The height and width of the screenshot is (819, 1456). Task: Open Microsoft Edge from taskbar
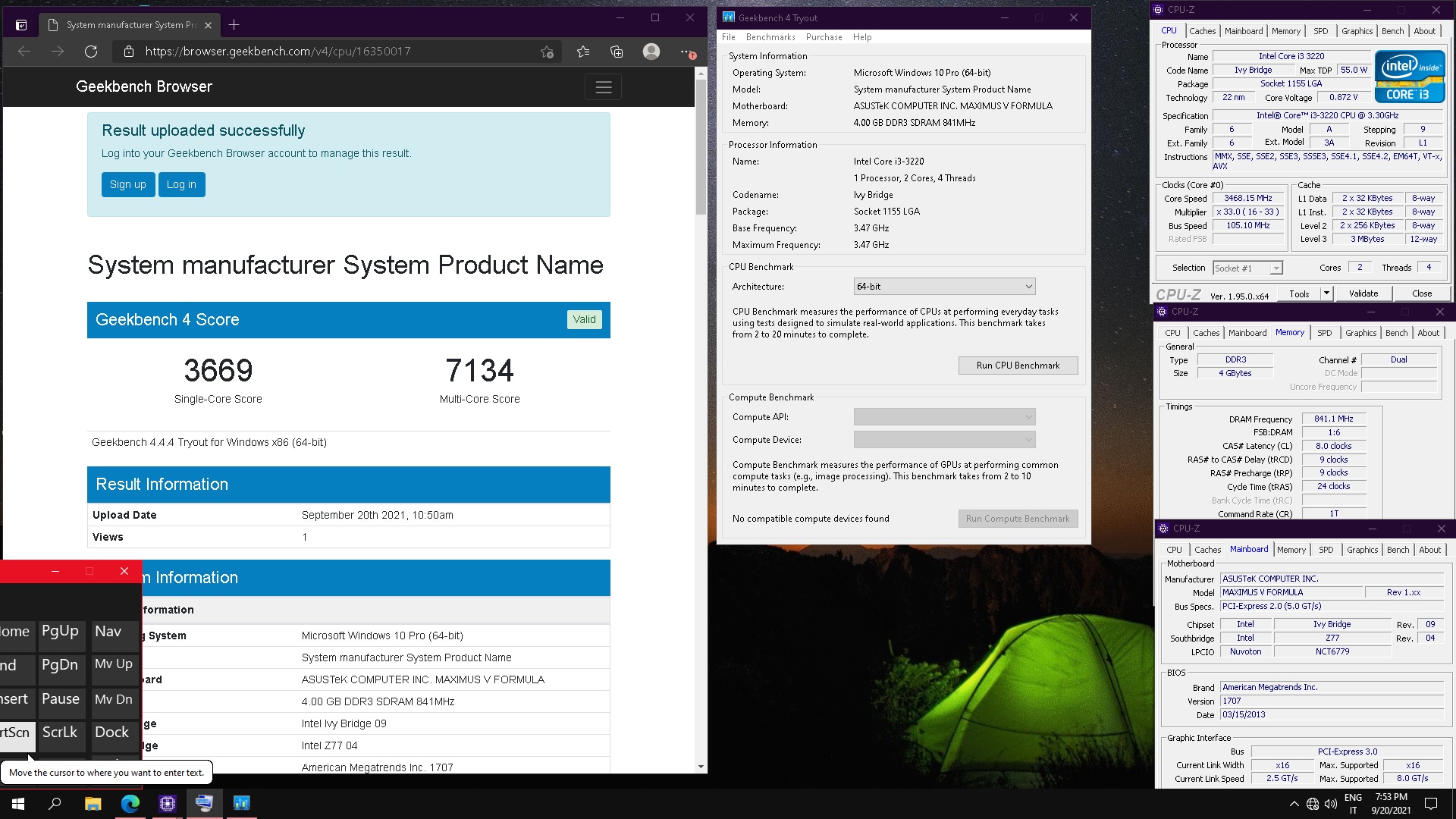(130, 804)
